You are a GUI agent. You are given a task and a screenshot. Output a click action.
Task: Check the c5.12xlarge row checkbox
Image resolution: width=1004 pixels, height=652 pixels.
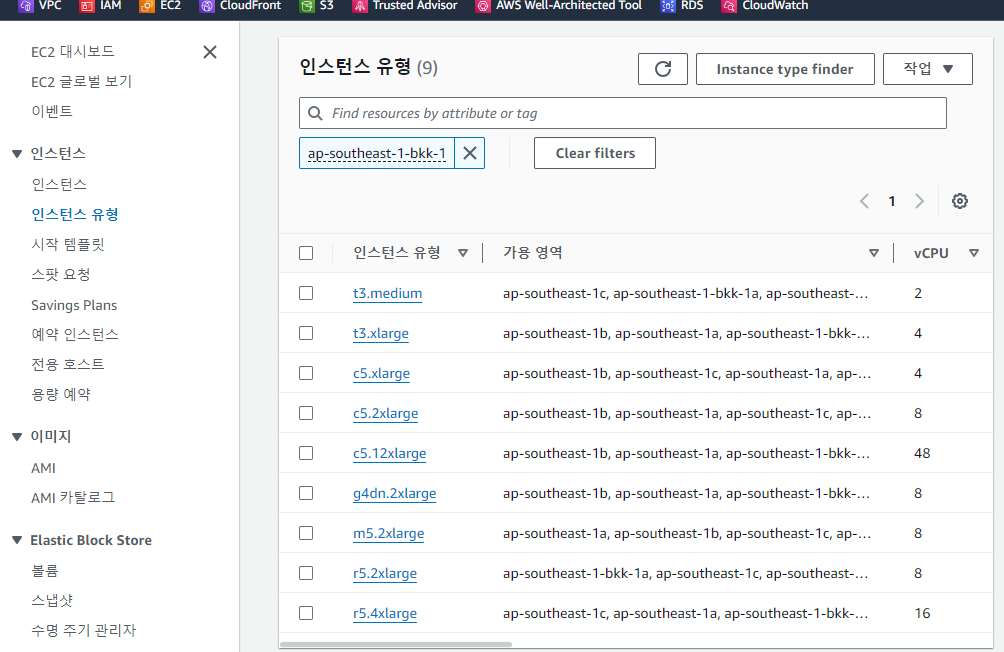[306, 453]
